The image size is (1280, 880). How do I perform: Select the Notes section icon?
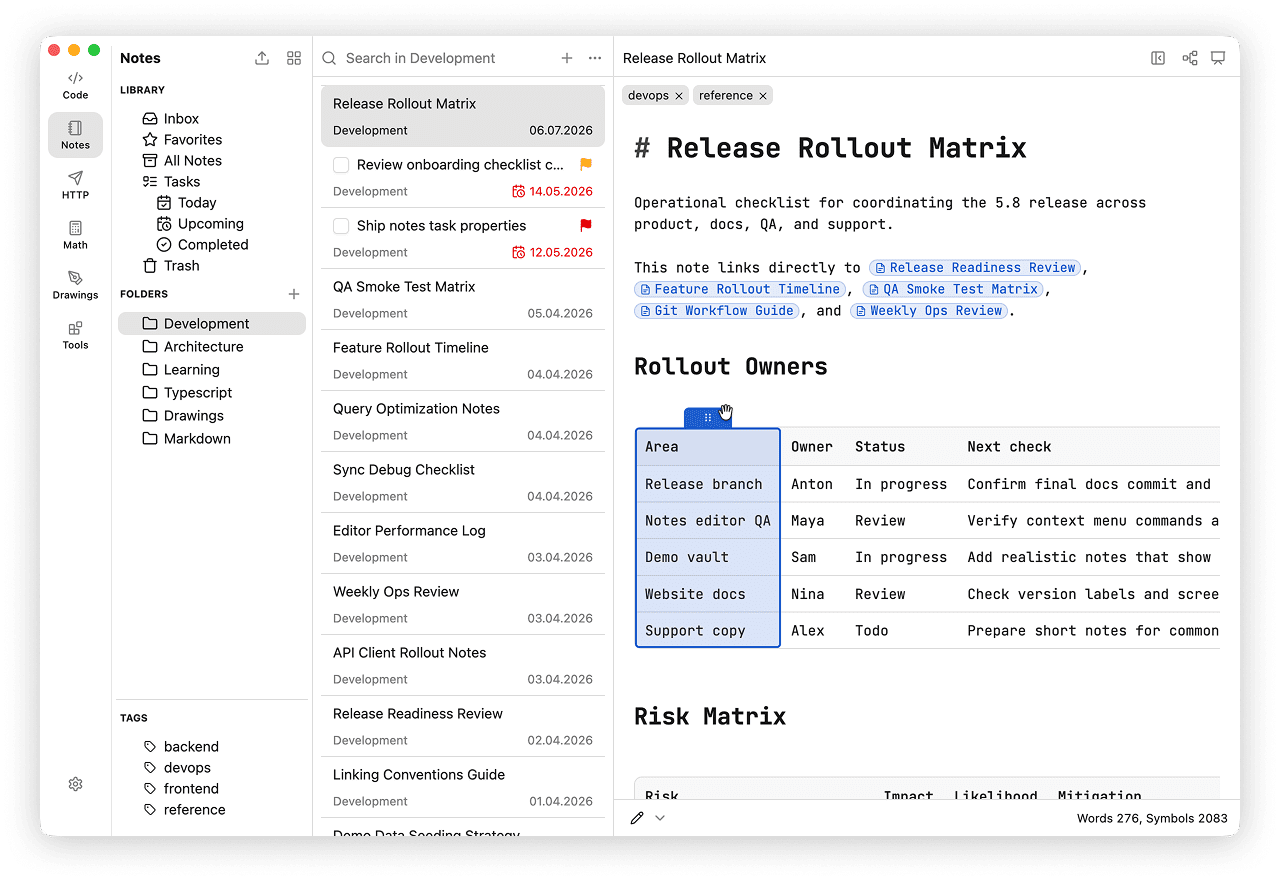click(75, 135)
